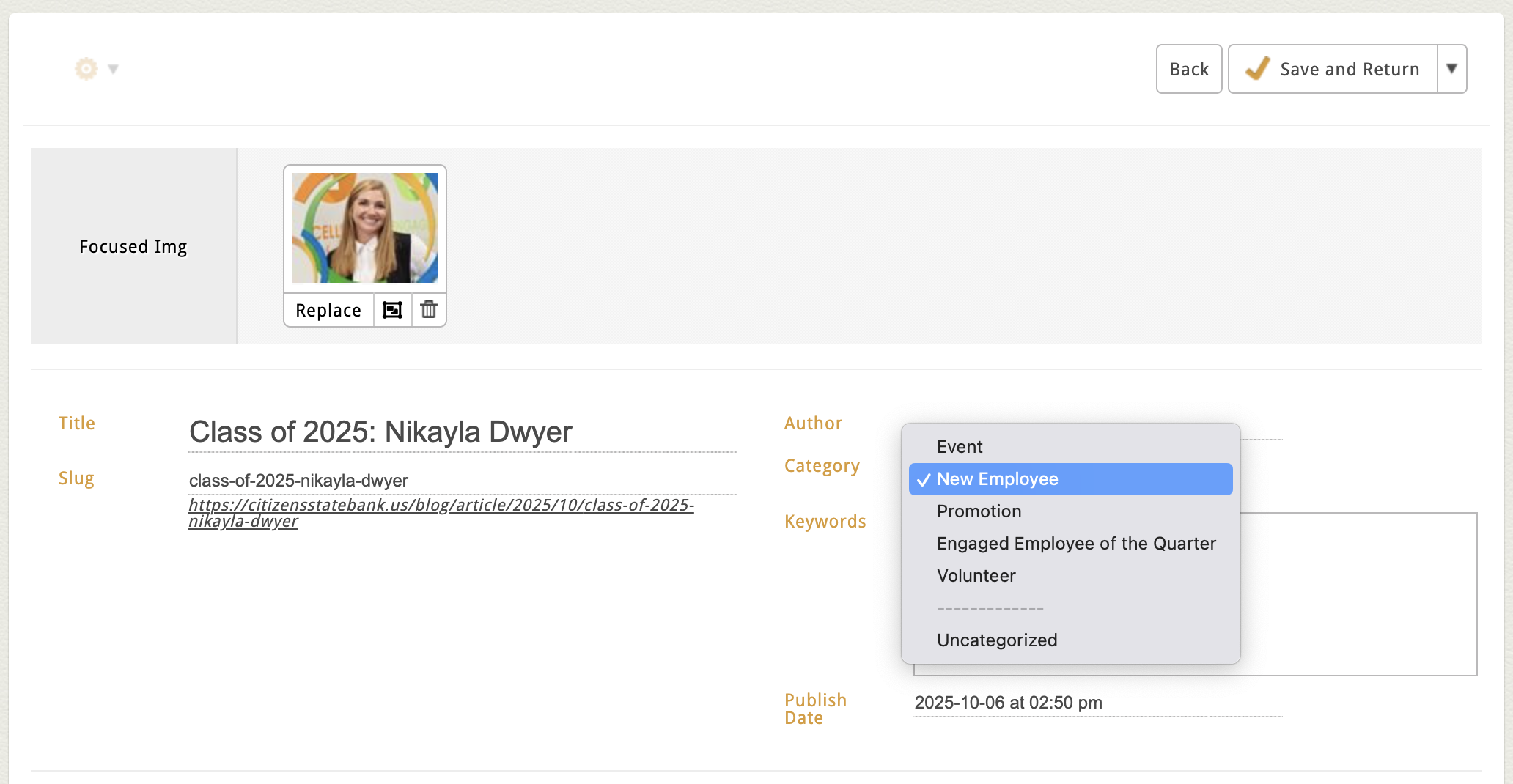Select Volunteer in category dropdown
The height and width of the screenshot is (784, 1513).
tap(976, 576)
